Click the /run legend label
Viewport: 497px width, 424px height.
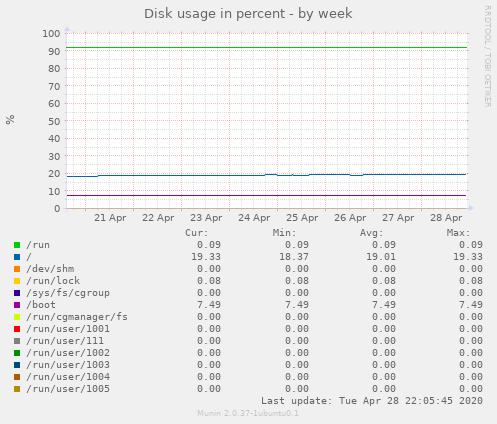tap(38, 245)
